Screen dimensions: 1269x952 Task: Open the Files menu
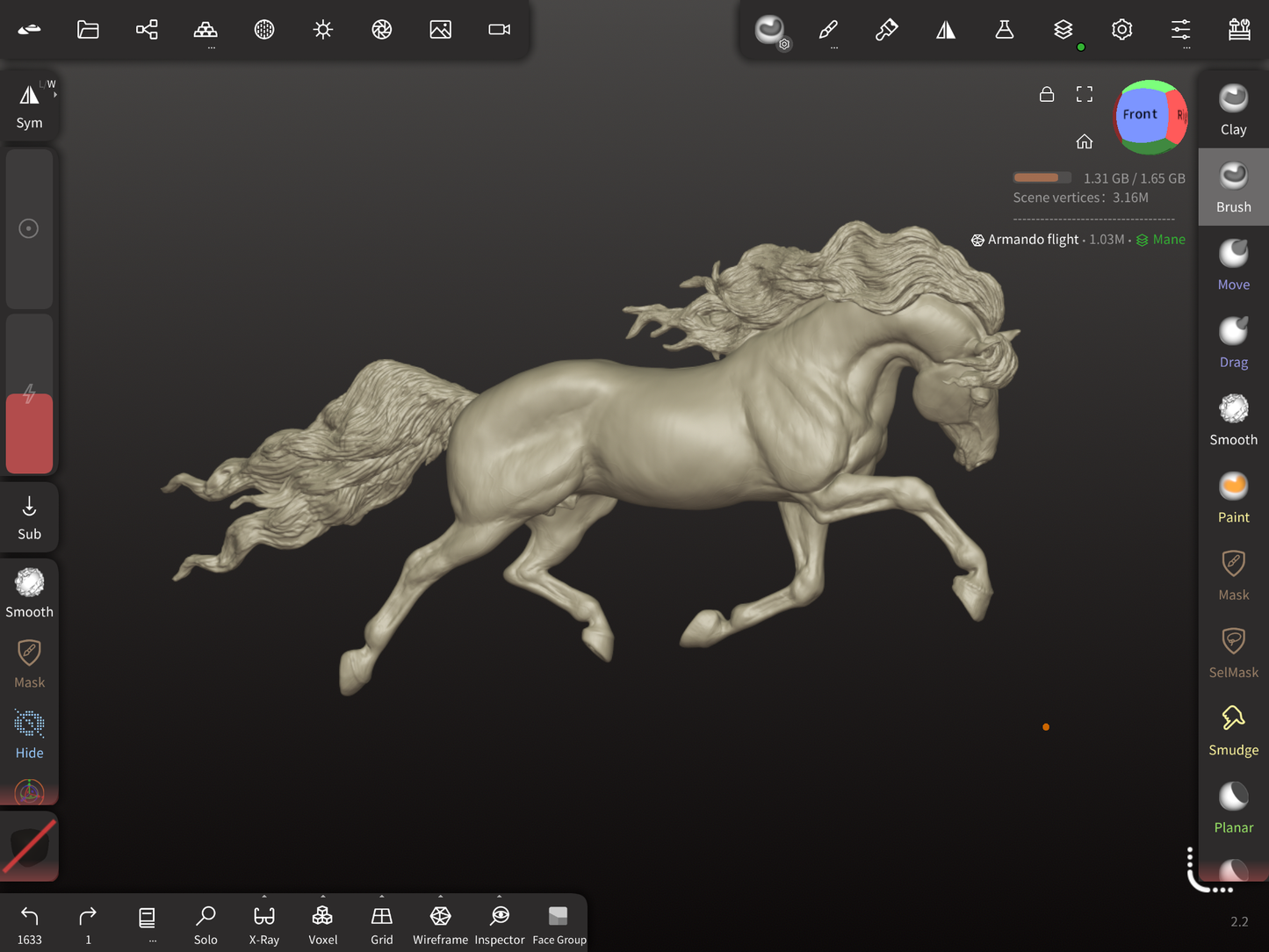[x=88, y=30]
